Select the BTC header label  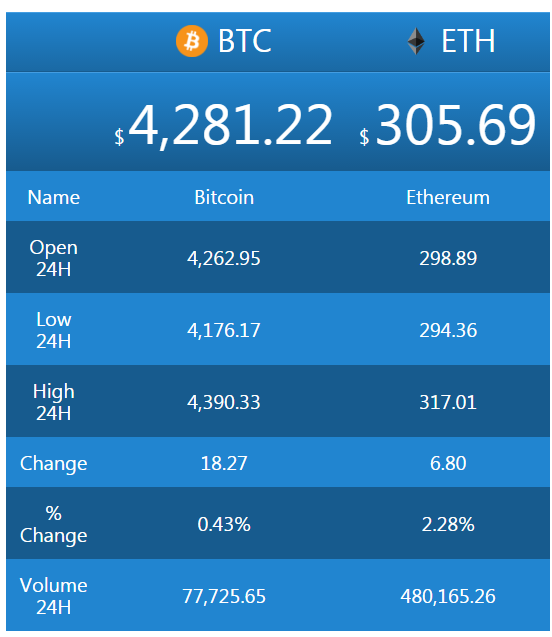[x=245, y=41]
